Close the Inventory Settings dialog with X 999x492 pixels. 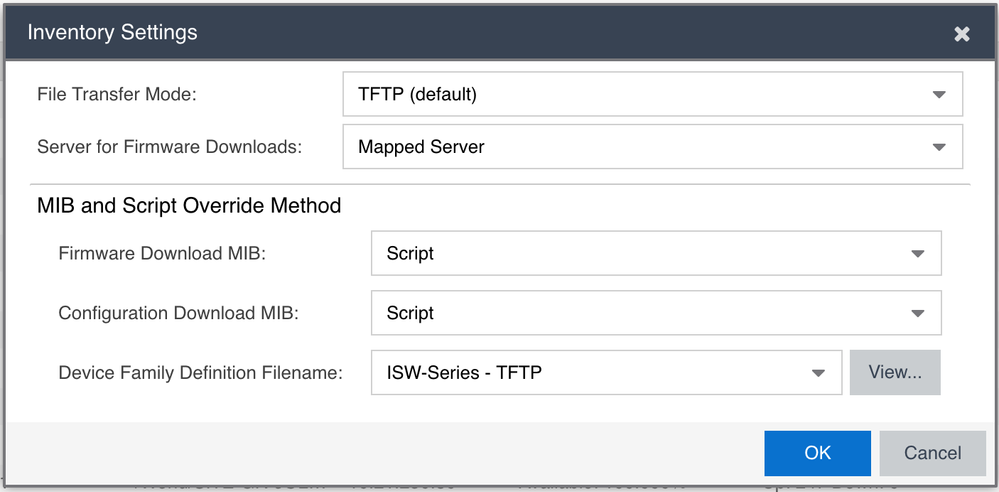click(961, 34)
